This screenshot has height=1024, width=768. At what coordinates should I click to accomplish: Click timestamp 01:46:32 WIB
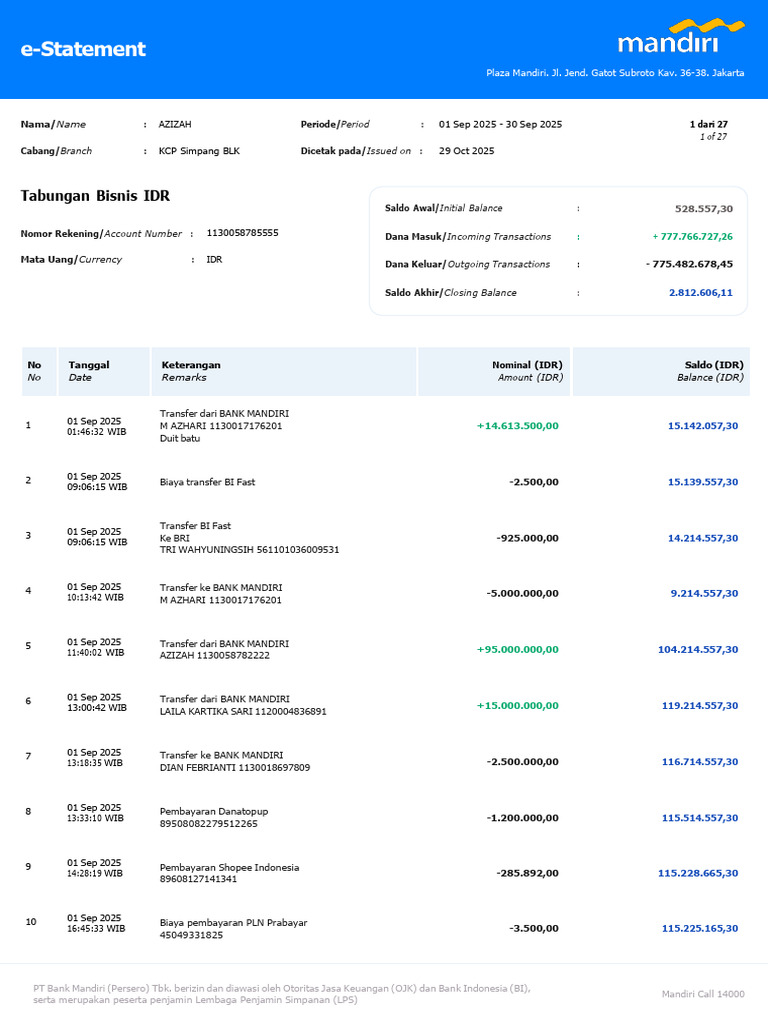[97, 432]
